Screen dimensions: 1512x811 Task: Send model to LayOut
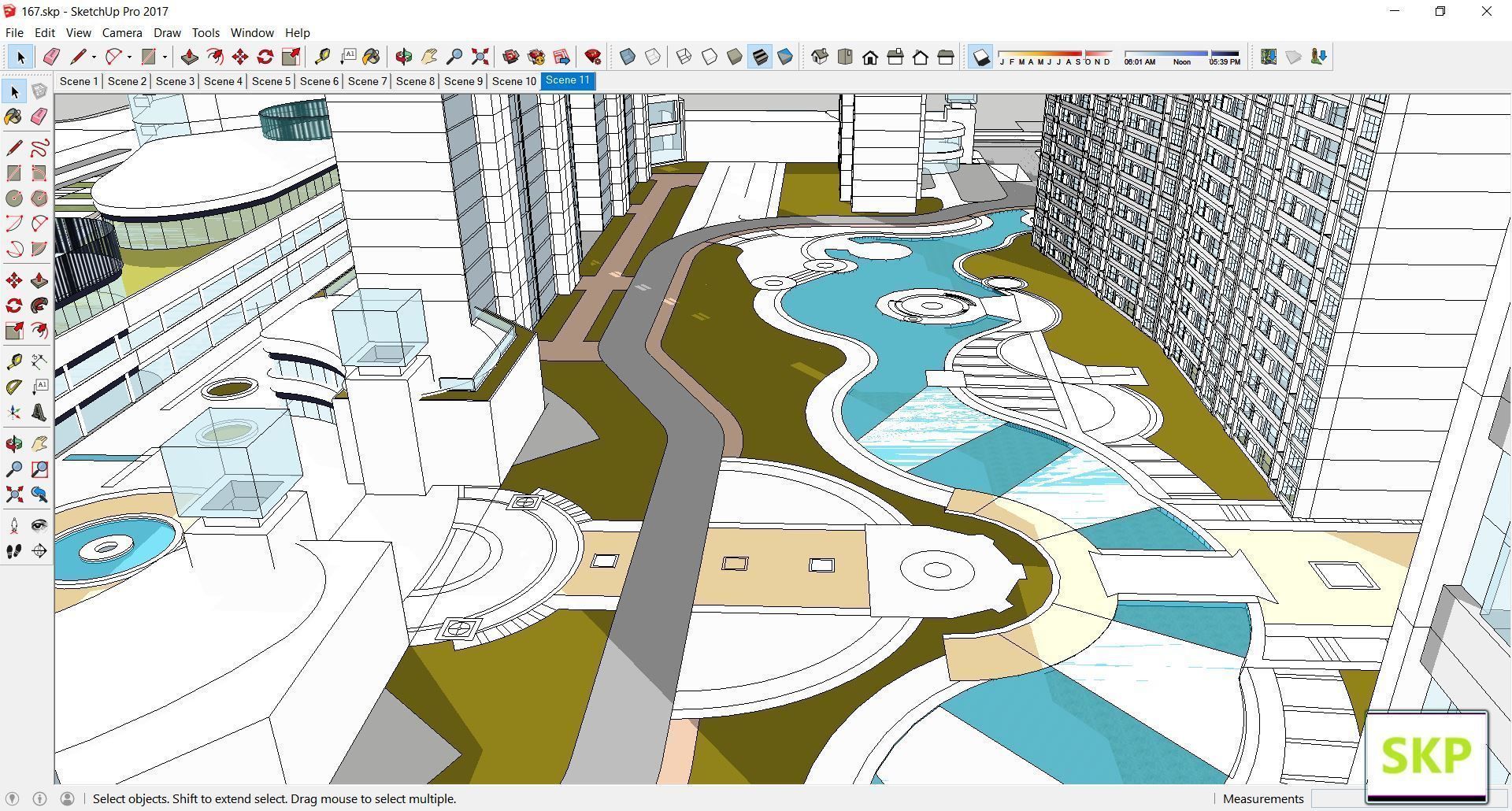point(561,57)
